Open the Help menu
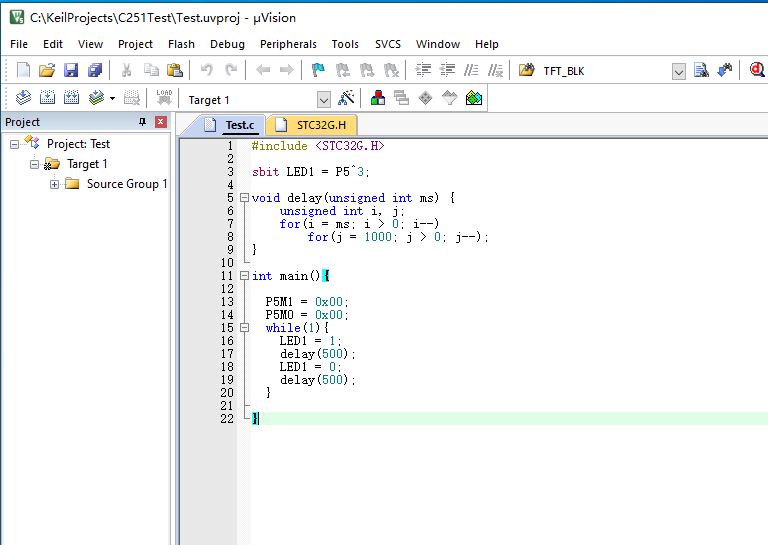This screenshot has height=545, width=768. pyautogui.click(x=486, y=44)
